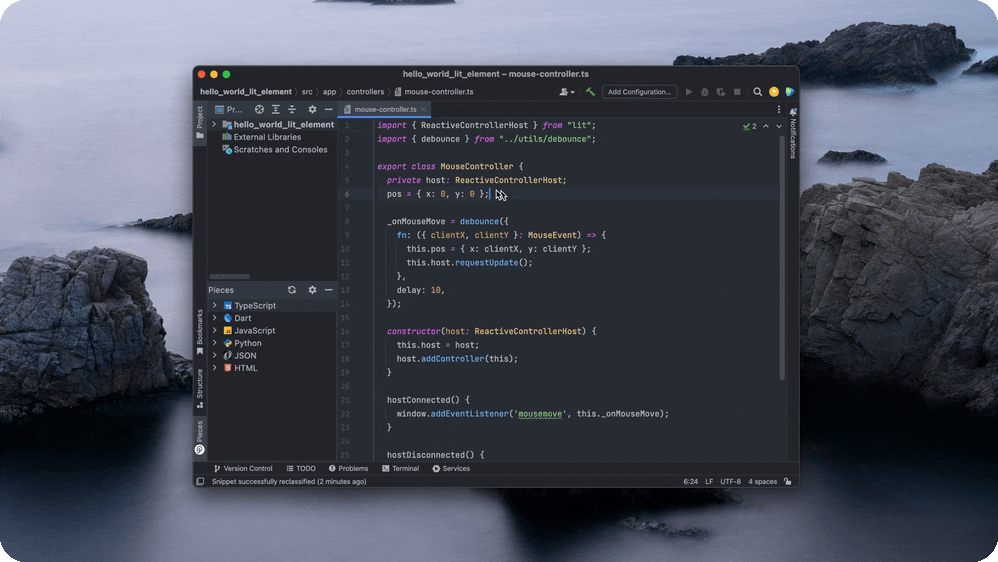Open the Notifications sidebar bell

click(x=793, y=113)
